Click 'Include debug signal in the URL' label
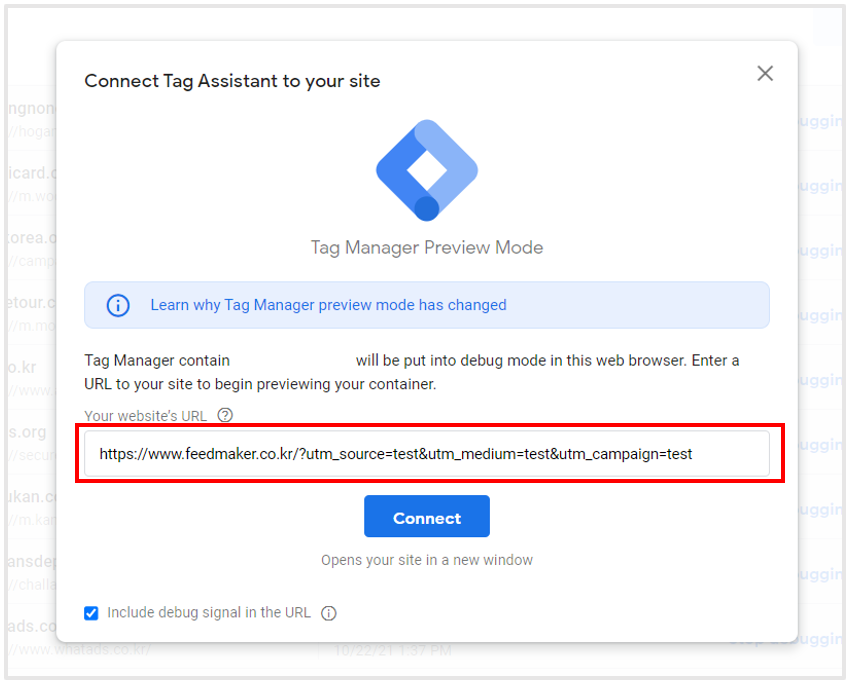This screenshot has height=682, width=852. point(209,612)
